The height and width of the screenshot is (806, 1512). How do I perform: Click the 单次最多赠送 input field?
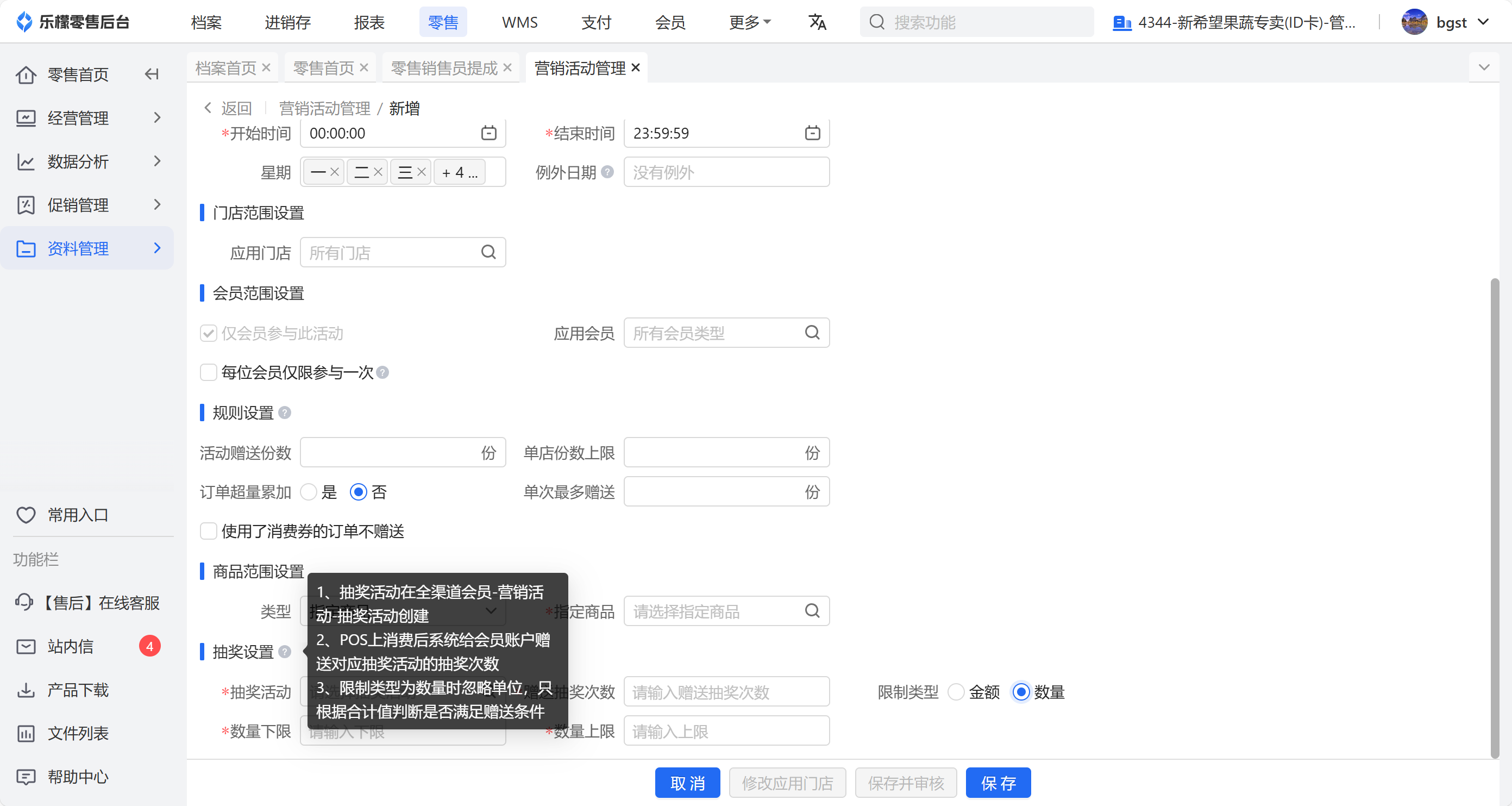coord(726,491)
